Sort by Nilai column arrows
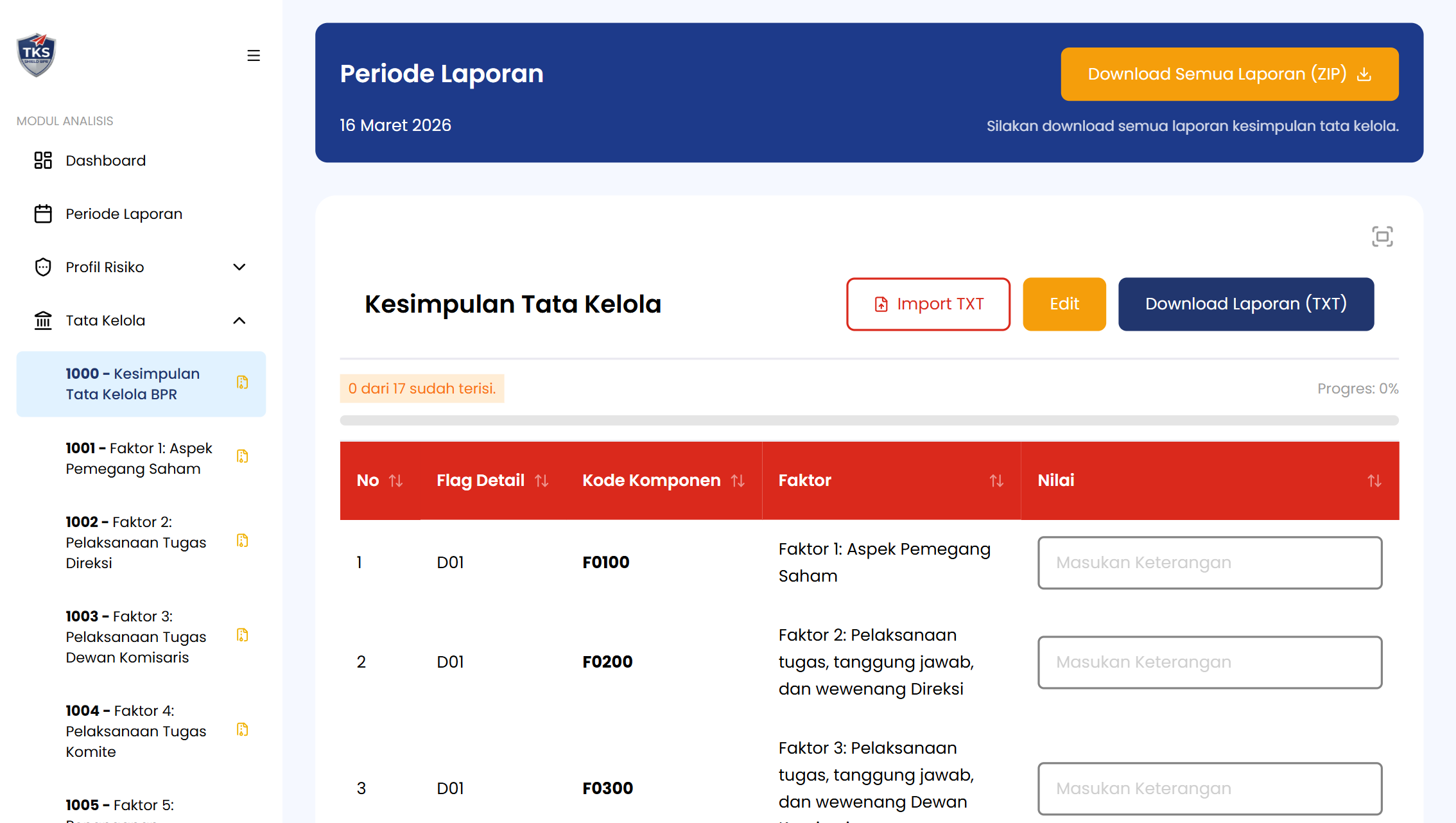 click(1374, 481)
